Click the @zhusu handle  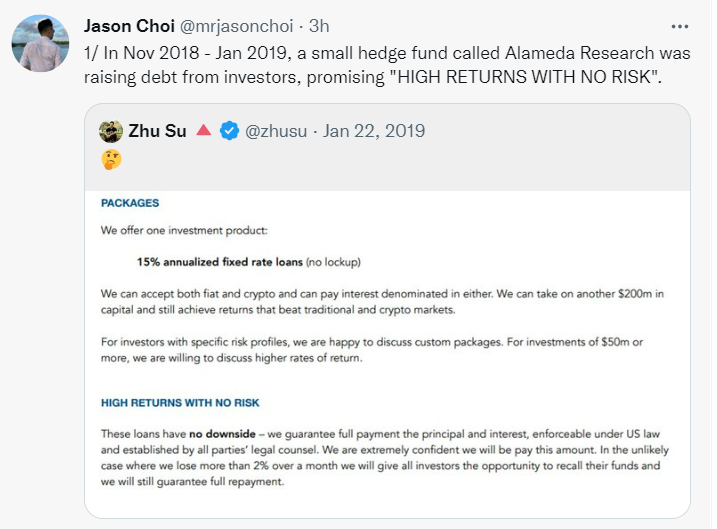tap(281, 131)
